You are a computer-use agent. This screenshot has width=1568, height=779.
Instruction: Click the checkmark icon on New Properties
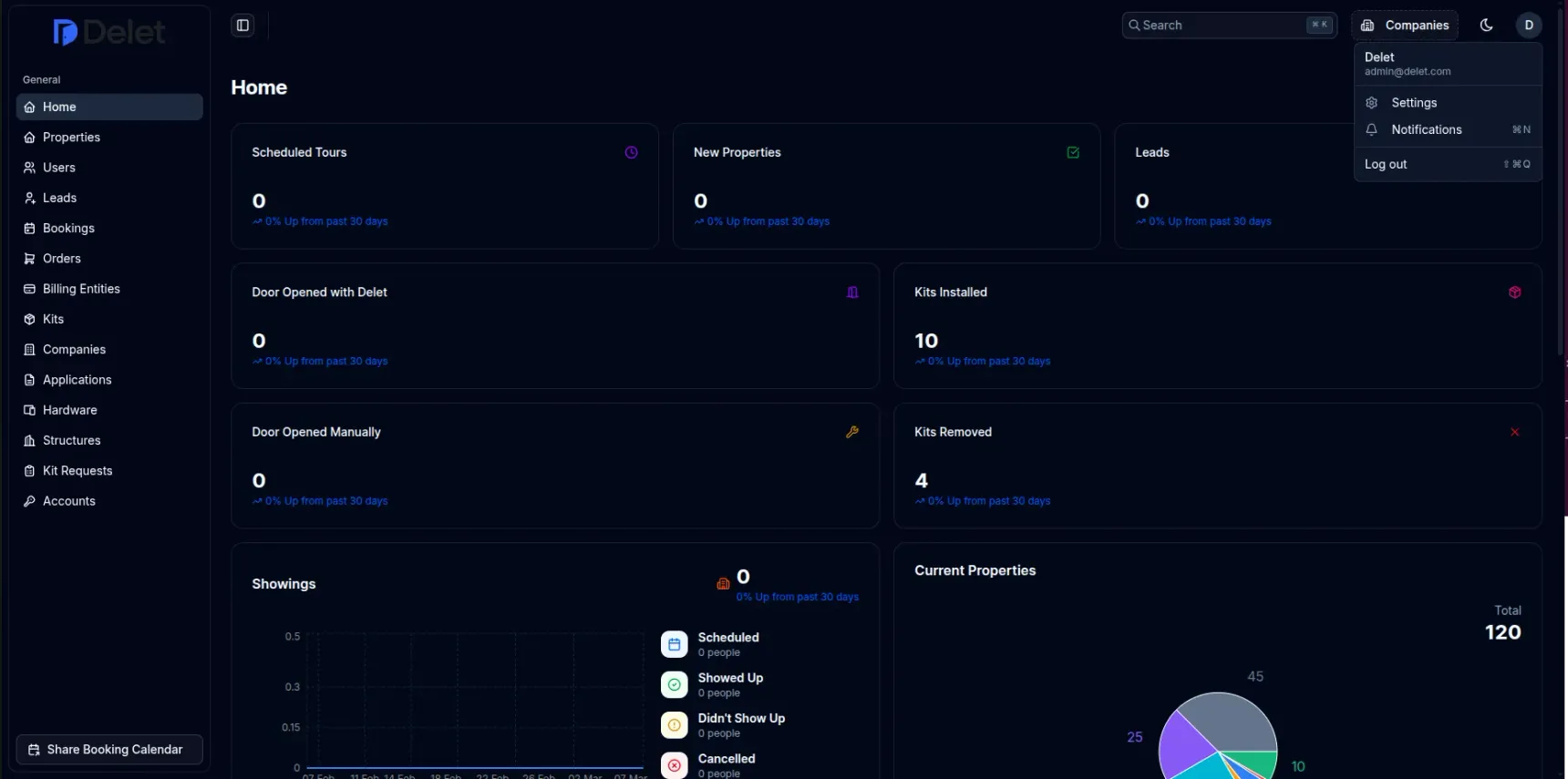1073,153
